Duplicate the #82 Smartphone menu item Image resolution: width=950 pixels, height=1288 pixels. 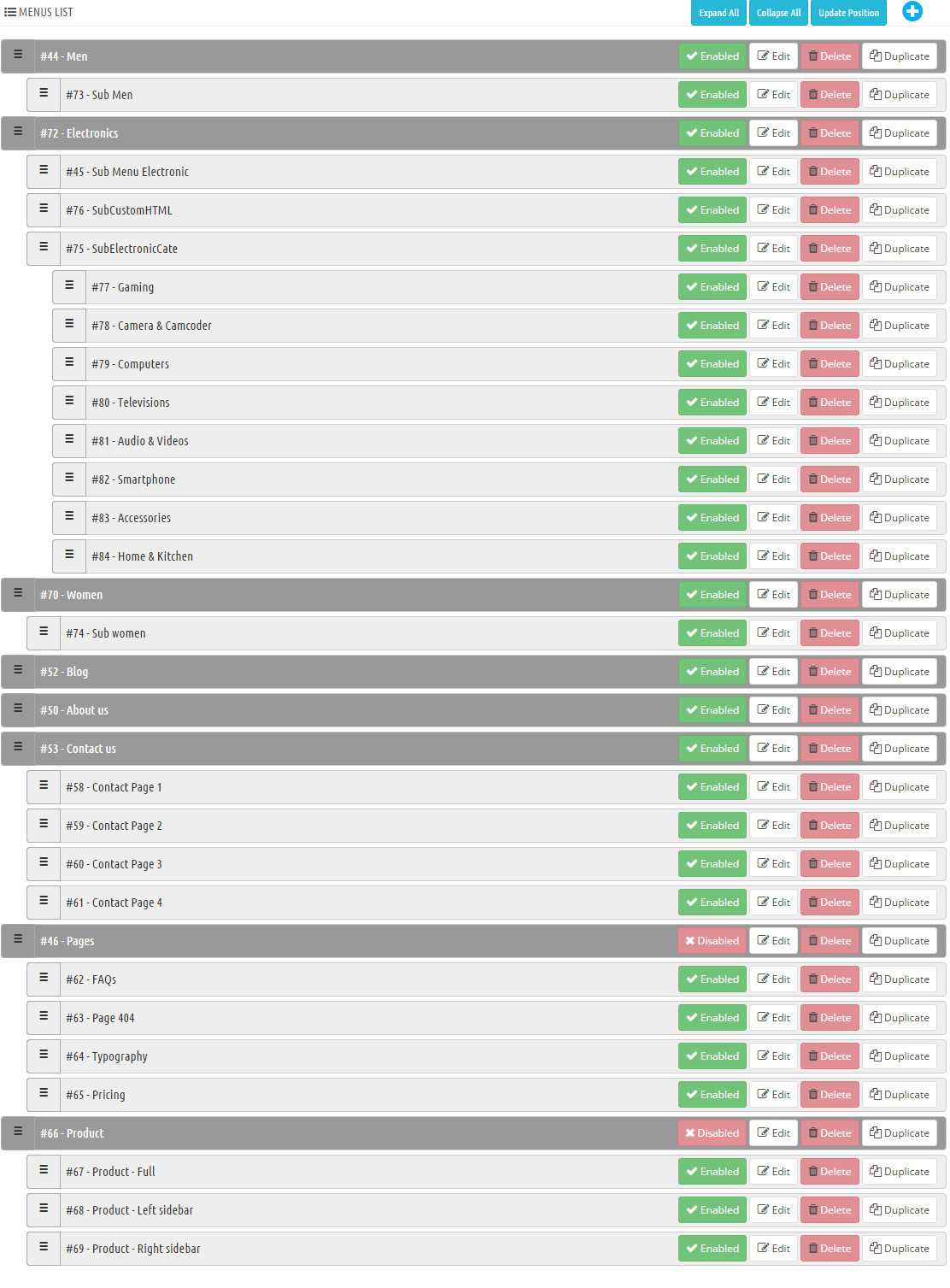pos(899,479)
